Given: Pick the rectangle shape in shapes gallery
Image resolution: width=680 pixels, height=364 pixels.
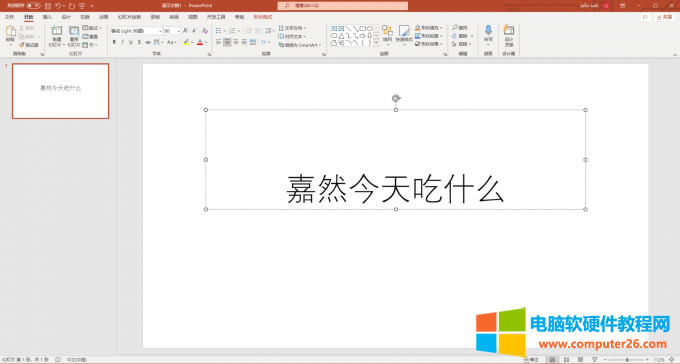Looking at the screenshot, I should pos(363,28).
